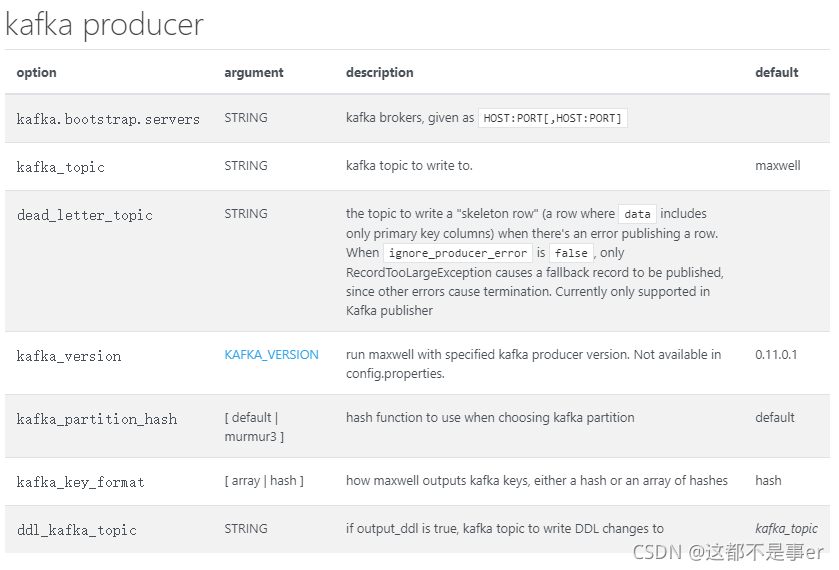The height and width of the screenshot is (570, 839).
Task: Select the kafka.bootstrap.servers option cell
Action: [x=108, y=119]
